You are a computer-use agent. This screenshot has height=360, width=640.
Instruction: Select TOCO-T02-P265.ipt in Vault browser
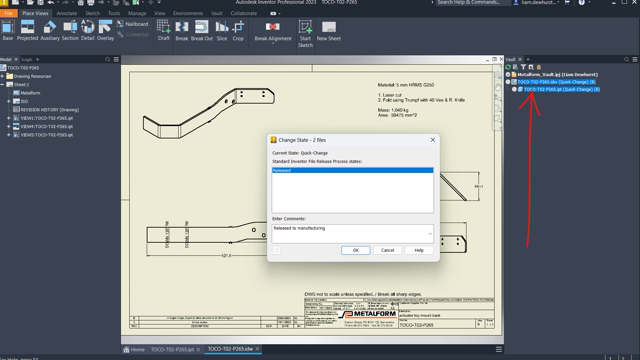[562, 89]
